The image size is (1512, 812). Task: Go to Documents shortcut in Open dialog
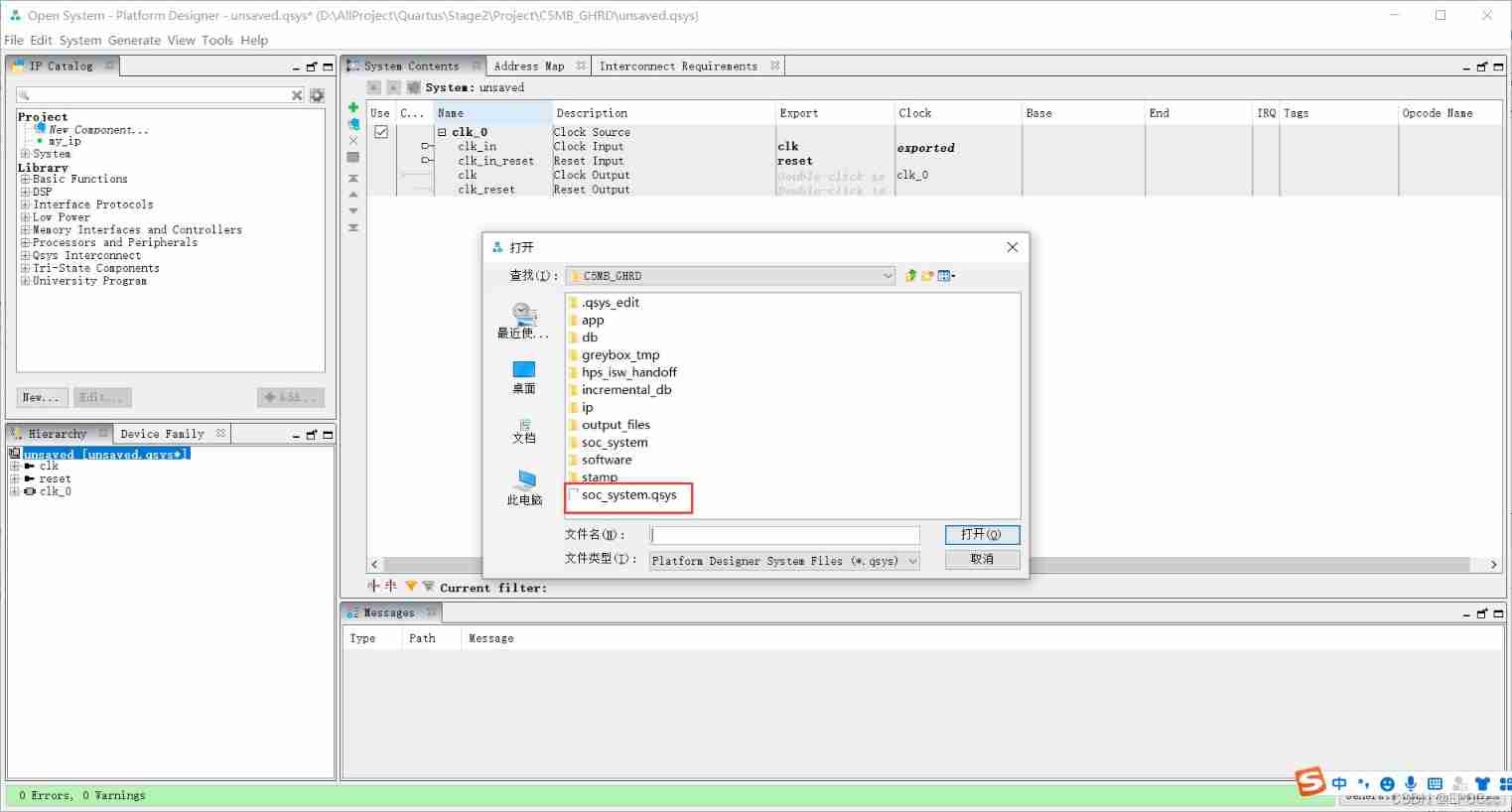pos(523,431)
